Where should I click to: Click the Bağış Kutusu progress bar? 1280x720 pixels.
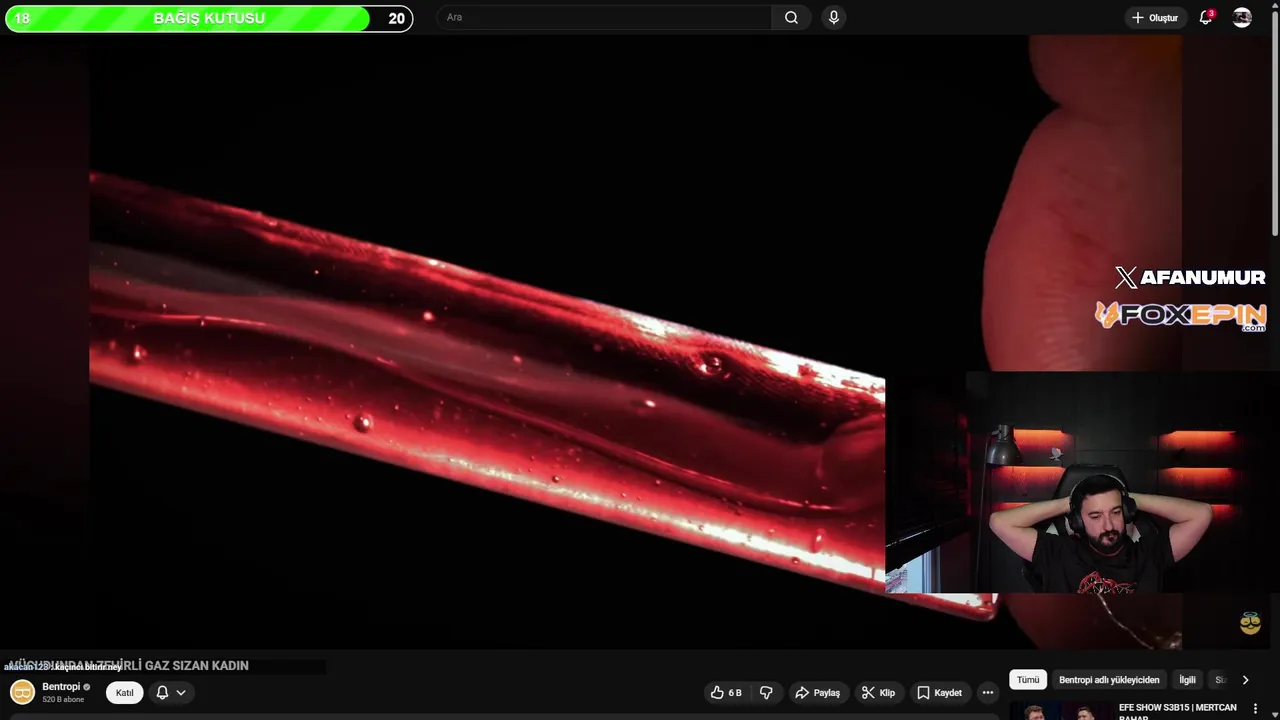(209, 18)
